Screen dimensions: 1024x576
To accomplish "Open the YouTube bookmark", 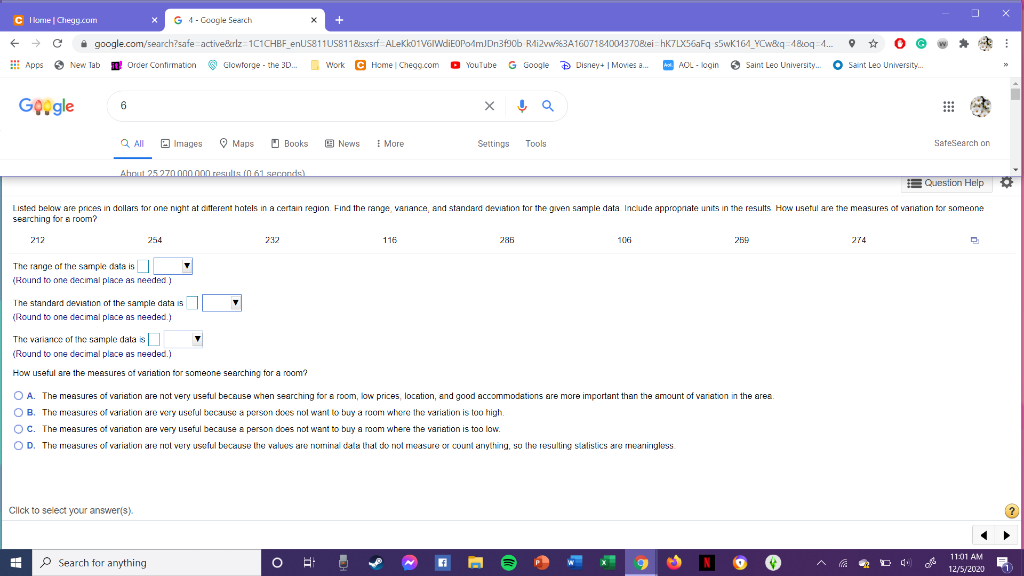I will (473, 65).
